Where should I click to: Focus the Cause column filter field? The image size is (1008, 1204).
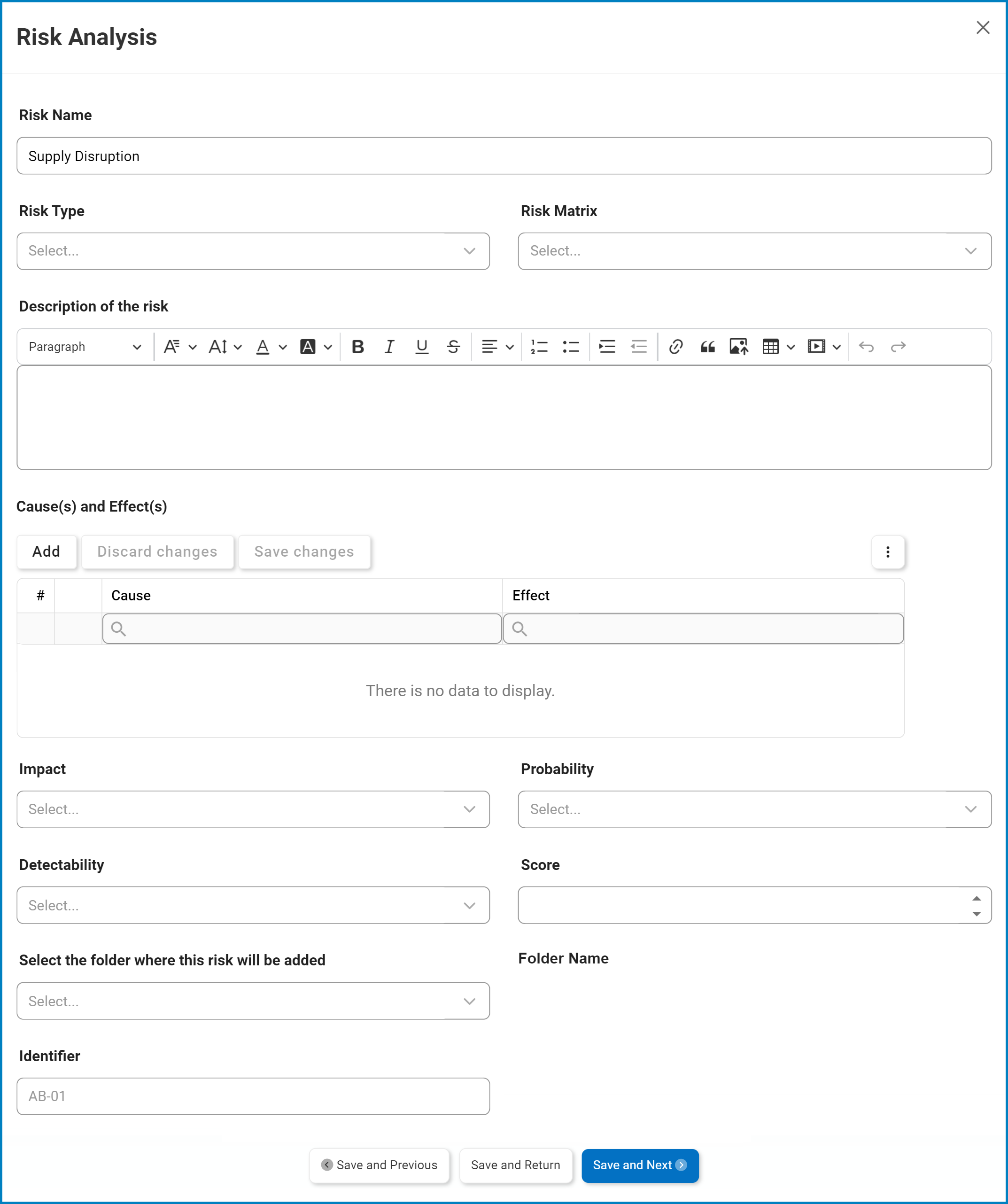coord(302,629)
